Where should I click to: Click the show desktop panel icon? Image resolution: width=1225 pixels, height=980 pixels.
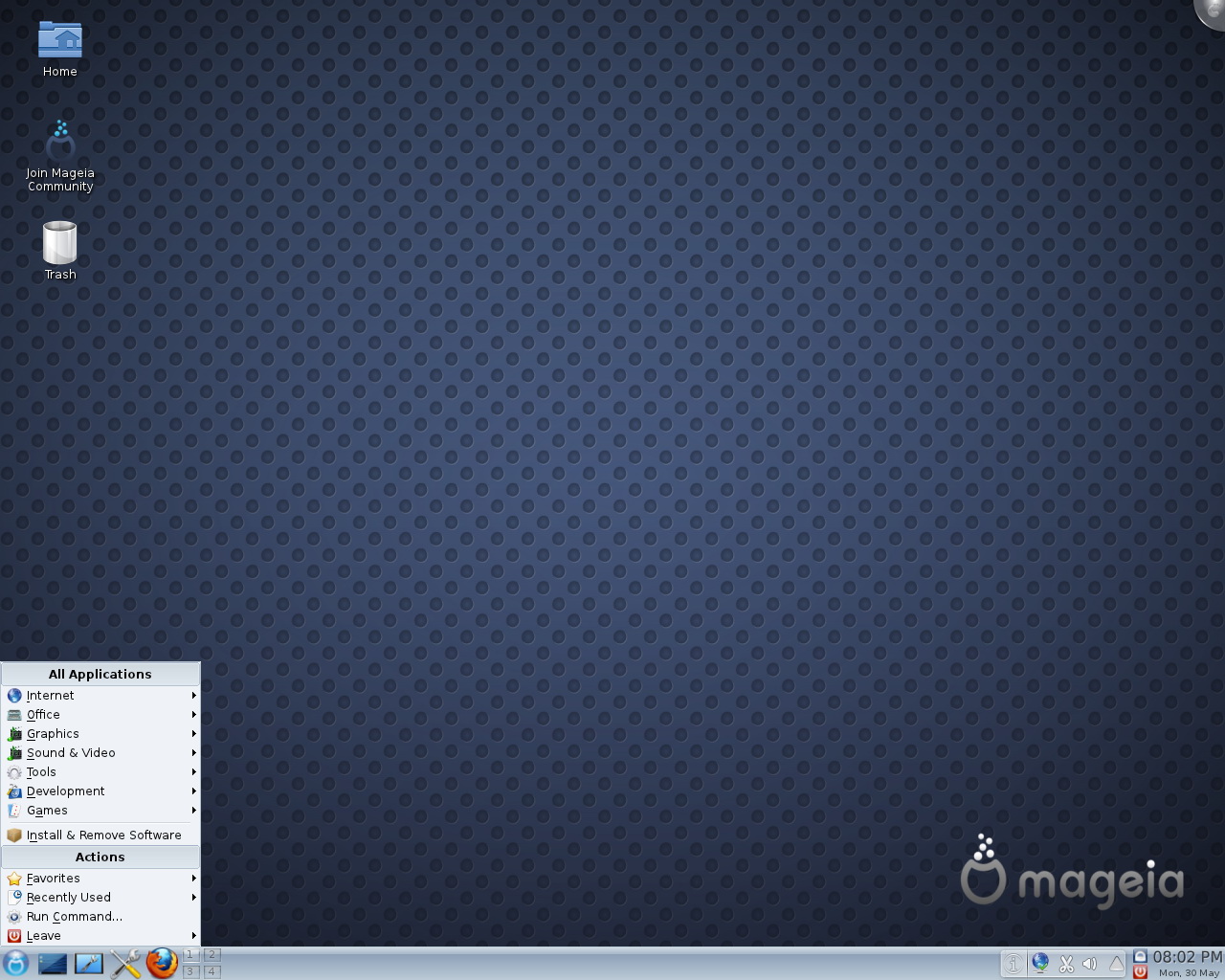(x=53, y=963)
